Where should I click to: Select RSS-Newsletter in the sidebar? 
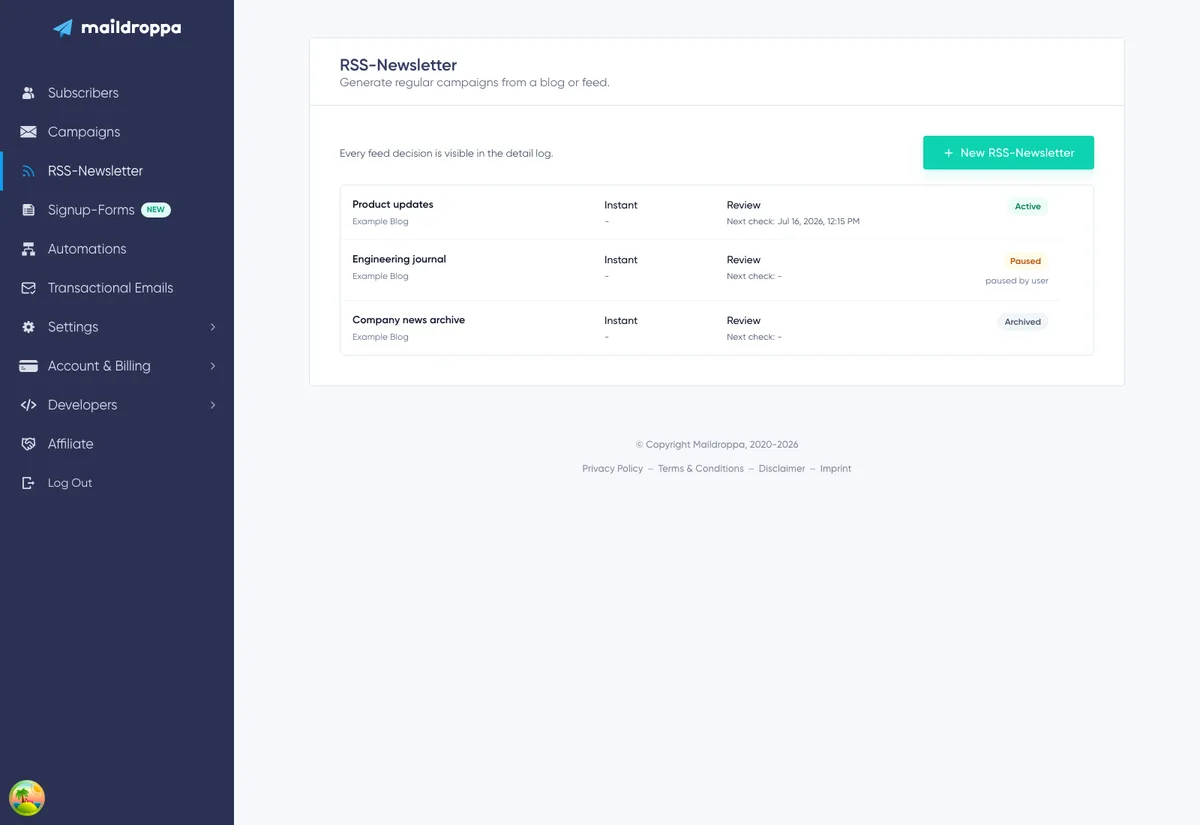(x=95, y=171)
